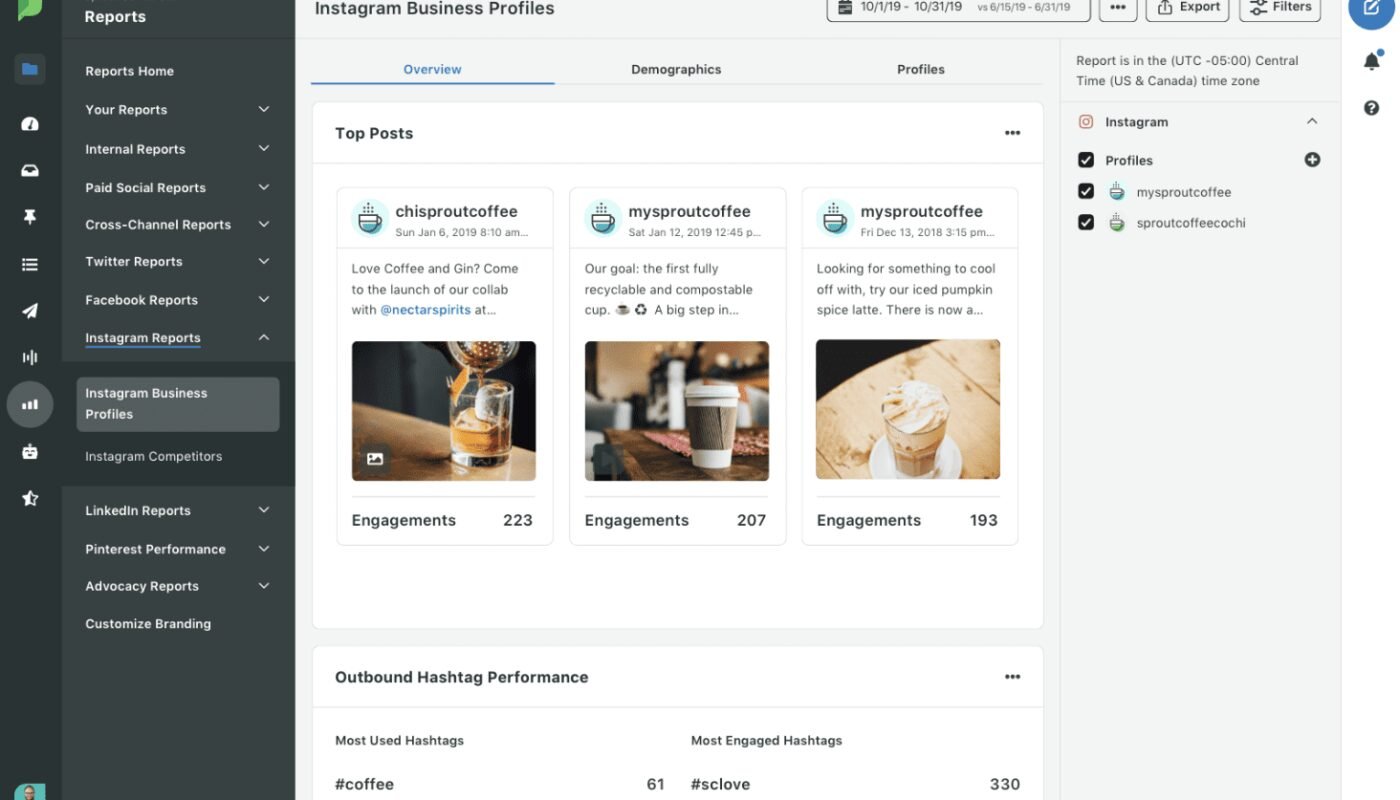The width and height of the screenshot is (1400, 800).
Task: Open the star reviews icon
Action: (30, 498)
